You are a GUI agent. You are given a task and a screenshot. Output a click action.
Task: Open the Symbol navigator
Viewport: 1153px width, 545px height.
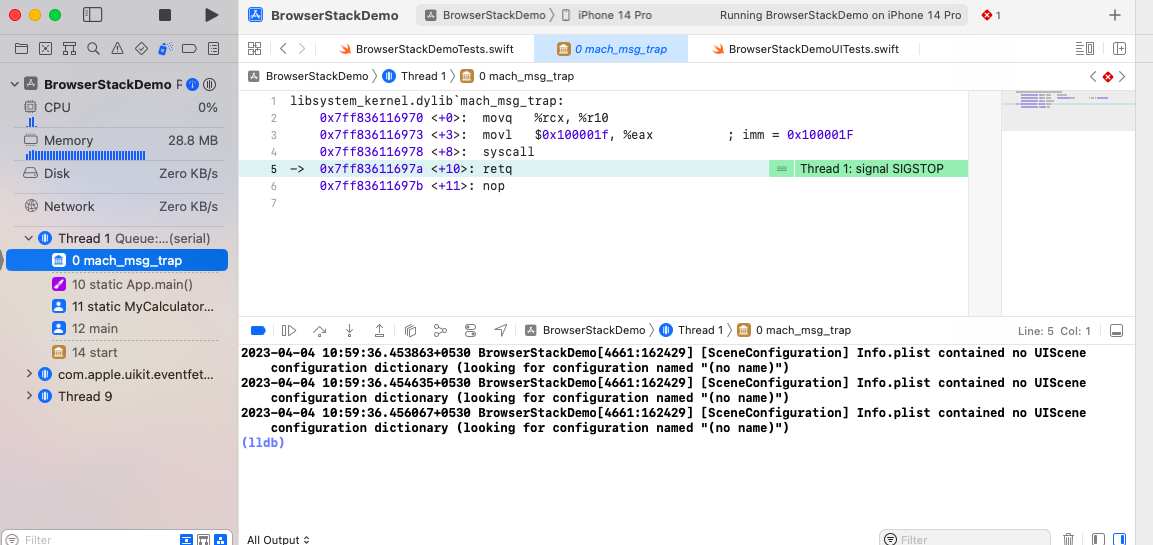click(69, 49)
